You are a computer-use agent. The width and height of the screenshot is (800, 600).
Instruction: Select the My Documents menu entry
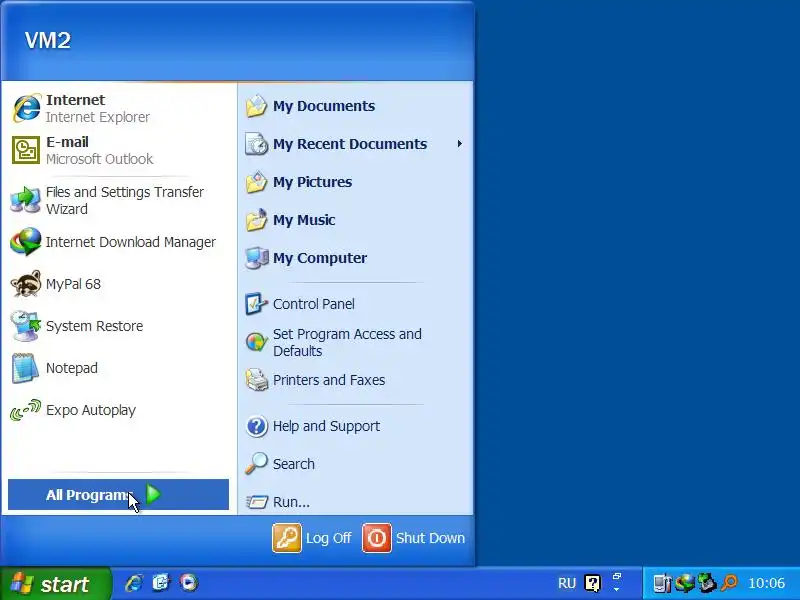356,106
